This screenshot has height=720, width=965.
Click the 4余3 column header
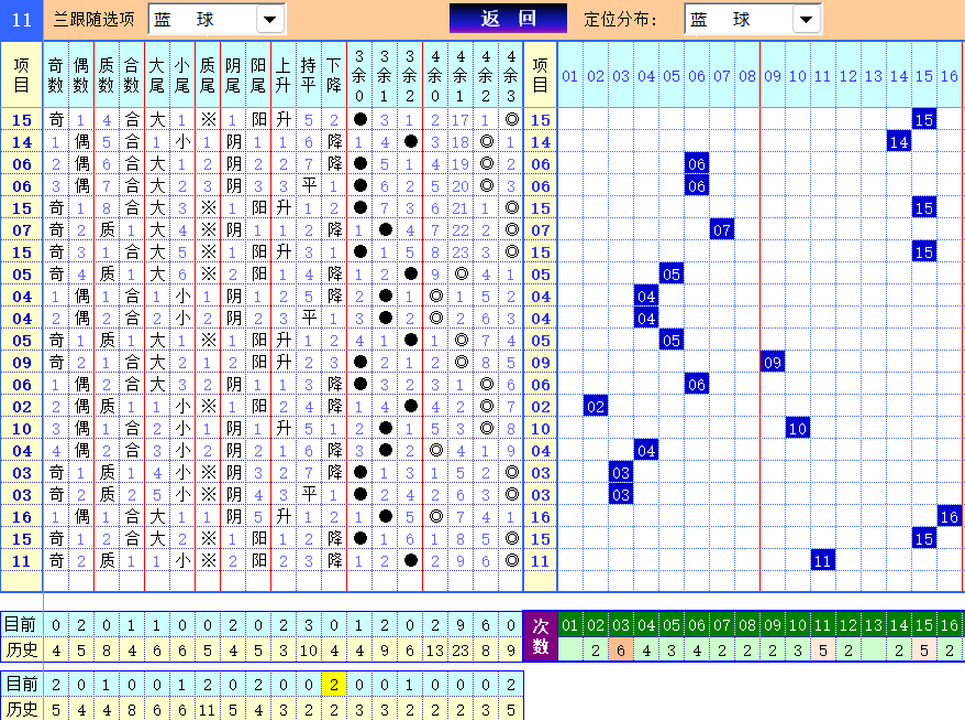pos(511,74)
